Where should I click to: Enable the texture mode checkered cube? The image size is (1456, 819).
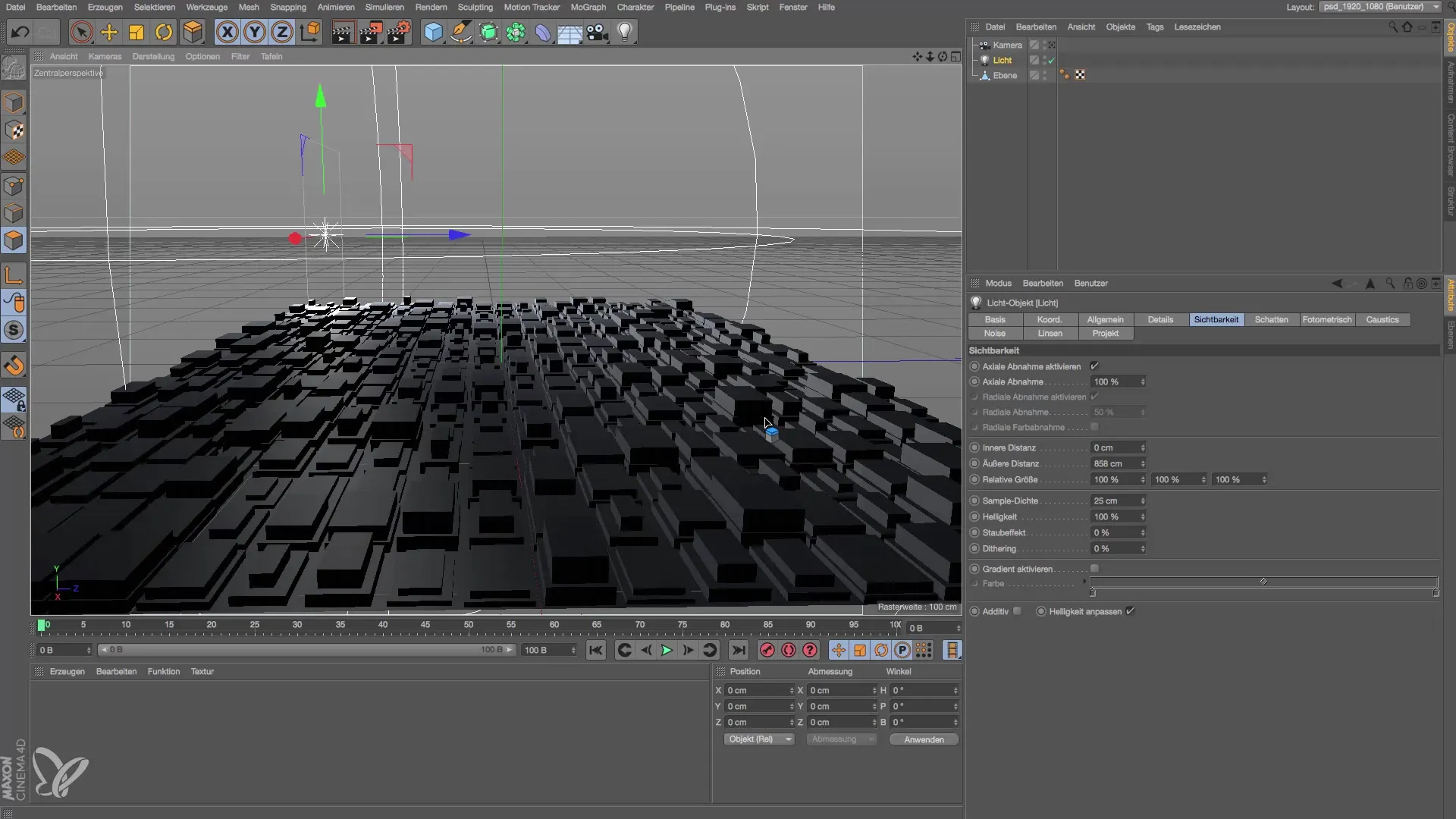coord(14,130)
